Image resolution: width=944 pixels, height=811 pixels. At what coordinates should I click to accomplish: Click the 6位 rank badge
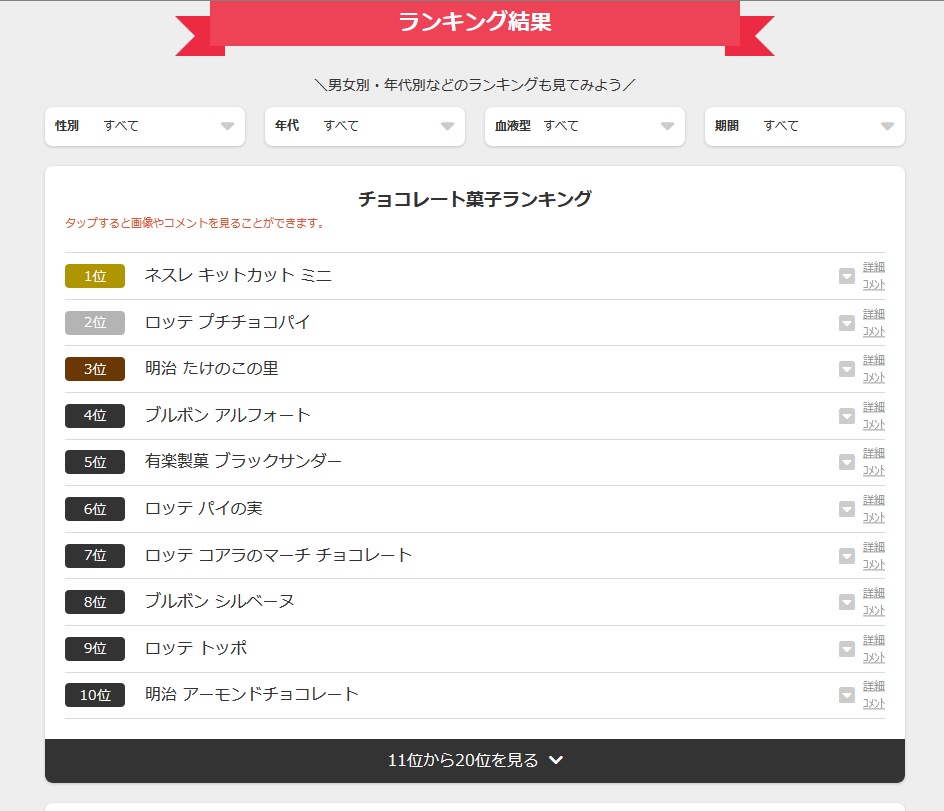(95, 509)
